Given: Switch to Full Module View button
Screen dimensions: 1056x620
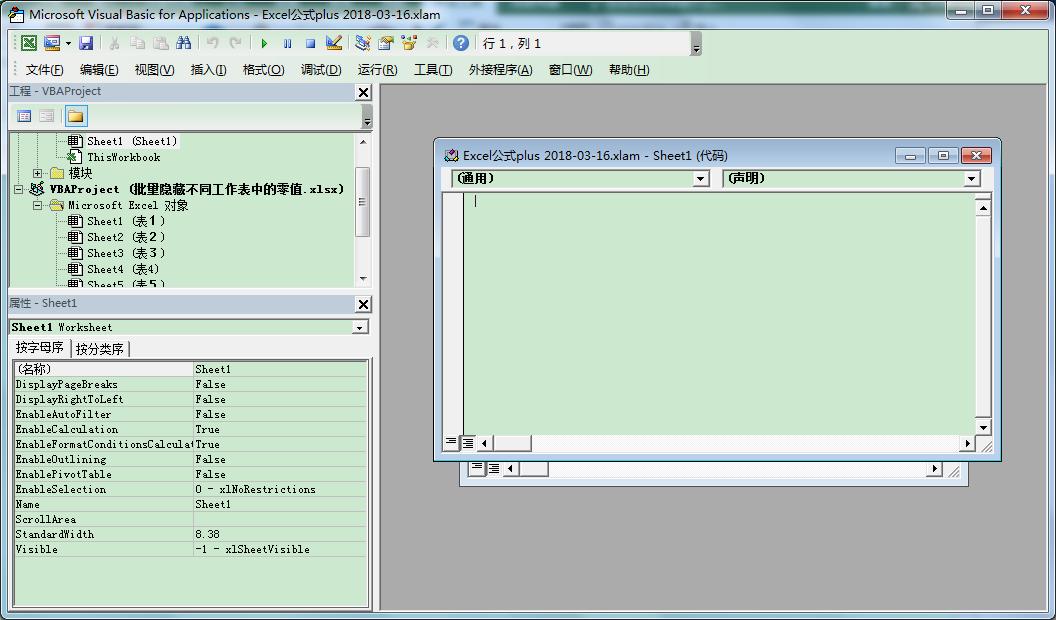Looking at the screenshot, I should [x=467, y=442].
